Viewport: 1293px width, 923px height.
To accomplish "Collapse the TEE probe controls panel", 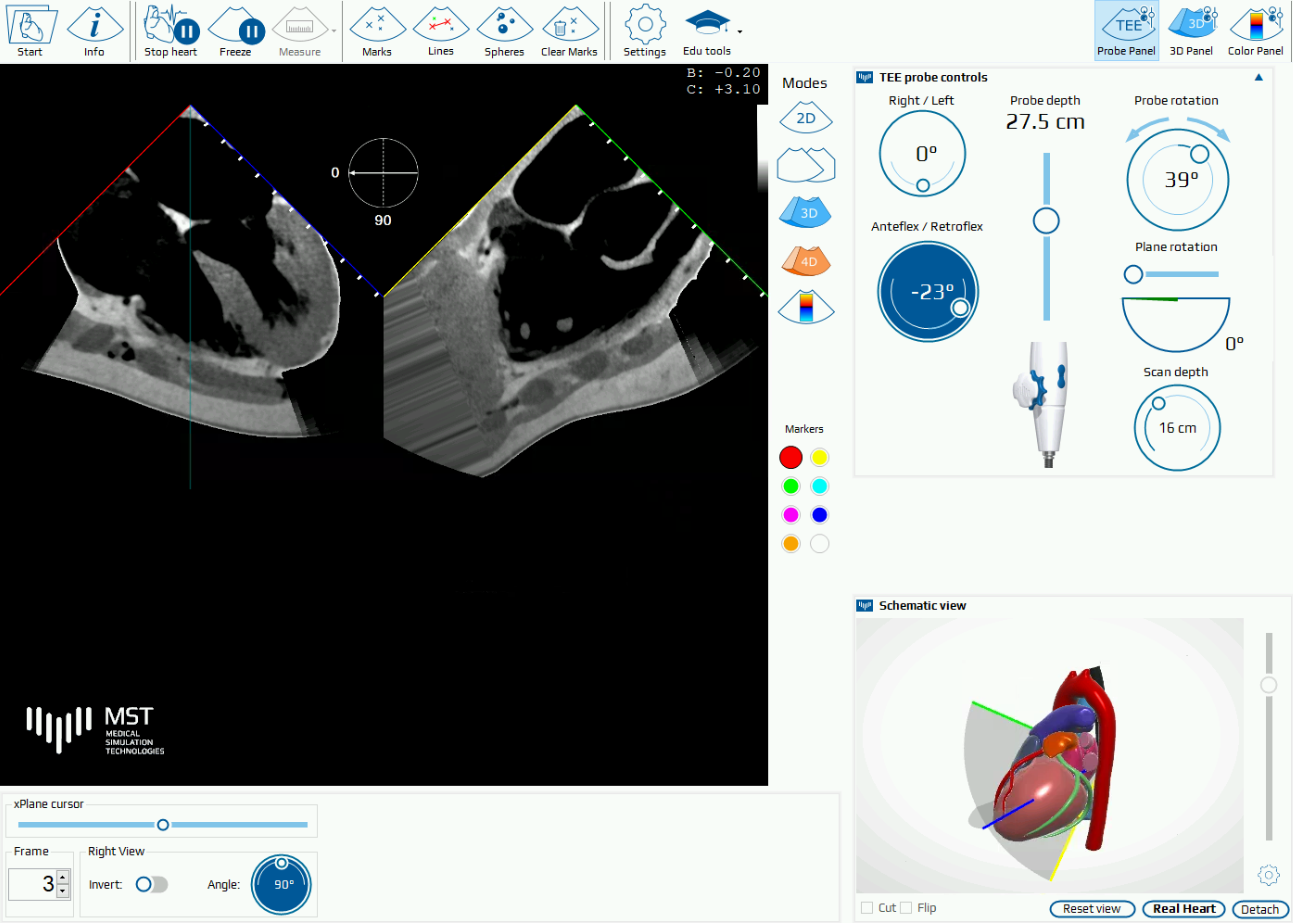I will [x=1259, y=77].
